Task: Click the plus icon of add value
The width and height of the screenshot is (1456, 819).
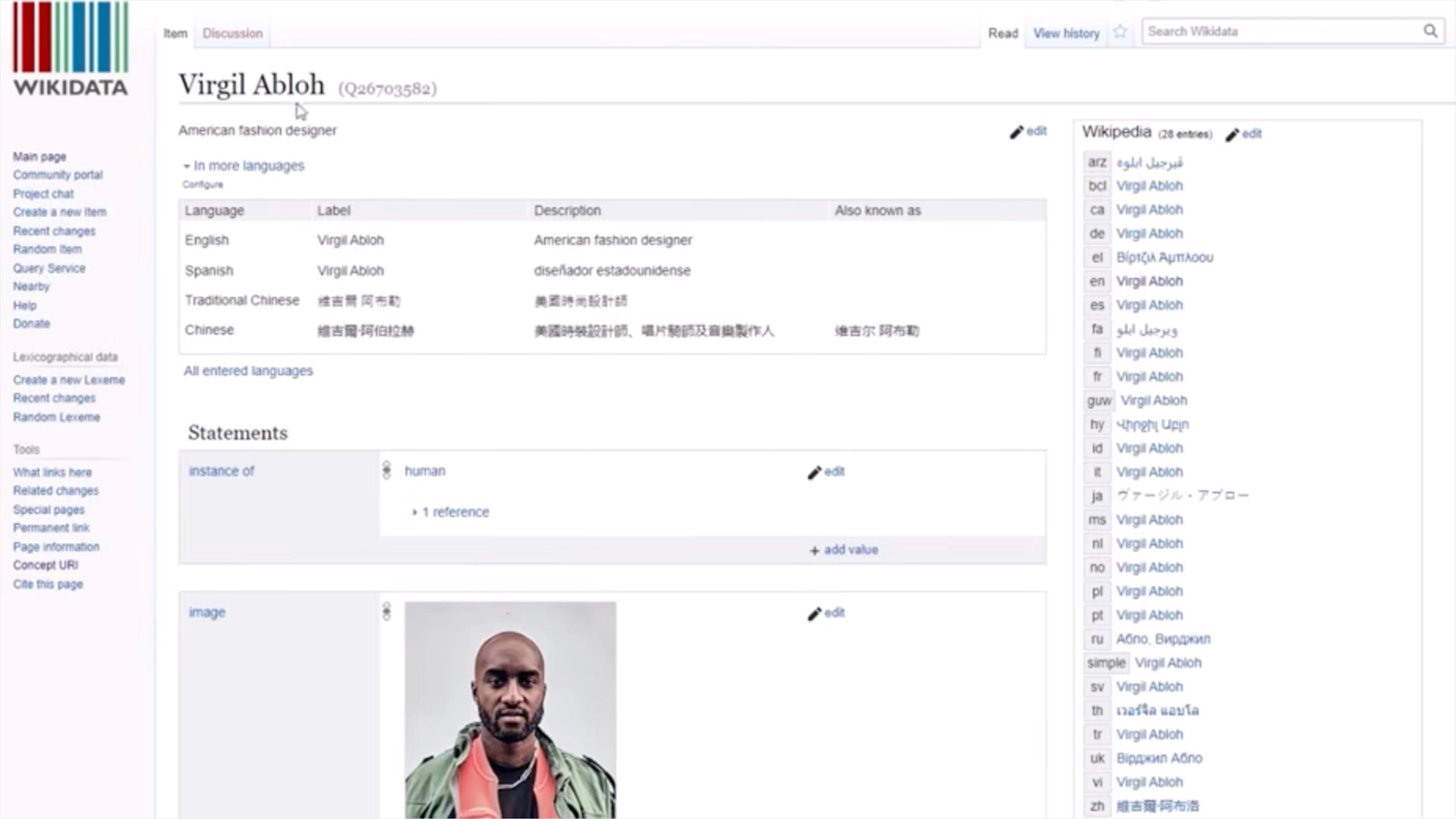Action: [x=814, y=551]
